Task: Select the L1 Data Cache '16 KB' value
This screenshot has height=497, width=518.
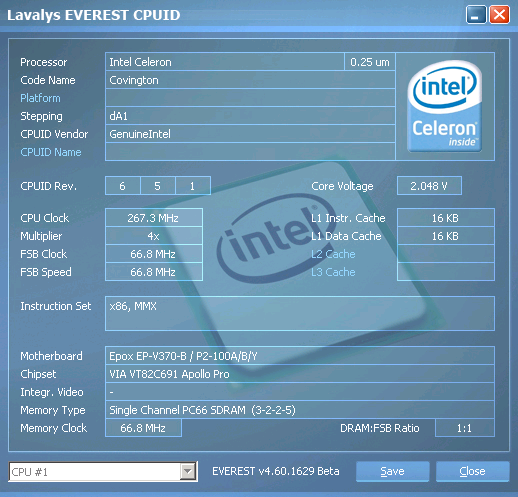Action: [x=446, y=236]
